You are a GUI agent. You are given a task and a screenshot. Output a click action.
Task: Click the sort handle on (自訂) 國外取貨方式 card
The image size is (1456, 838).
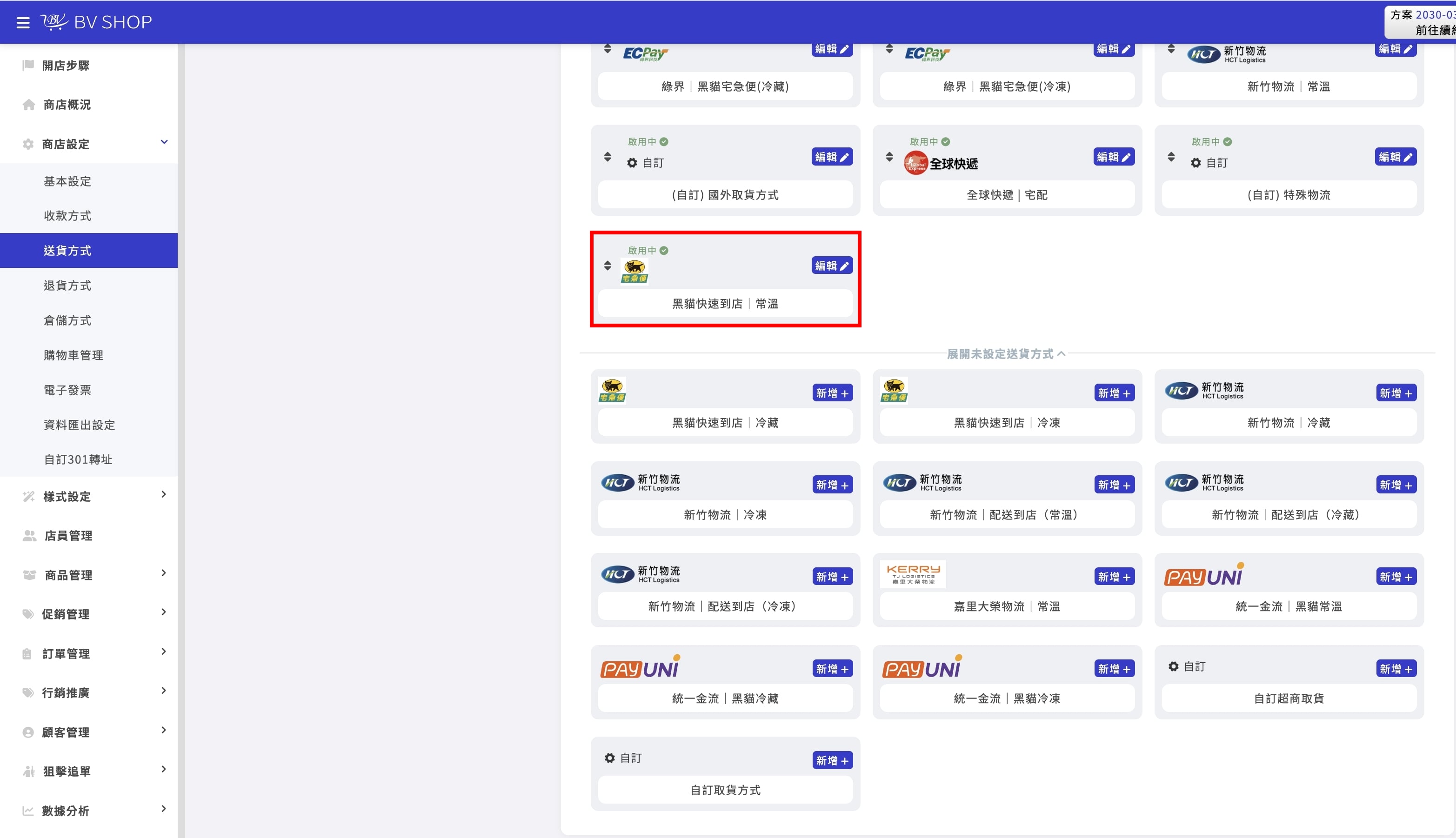point(608,157)
